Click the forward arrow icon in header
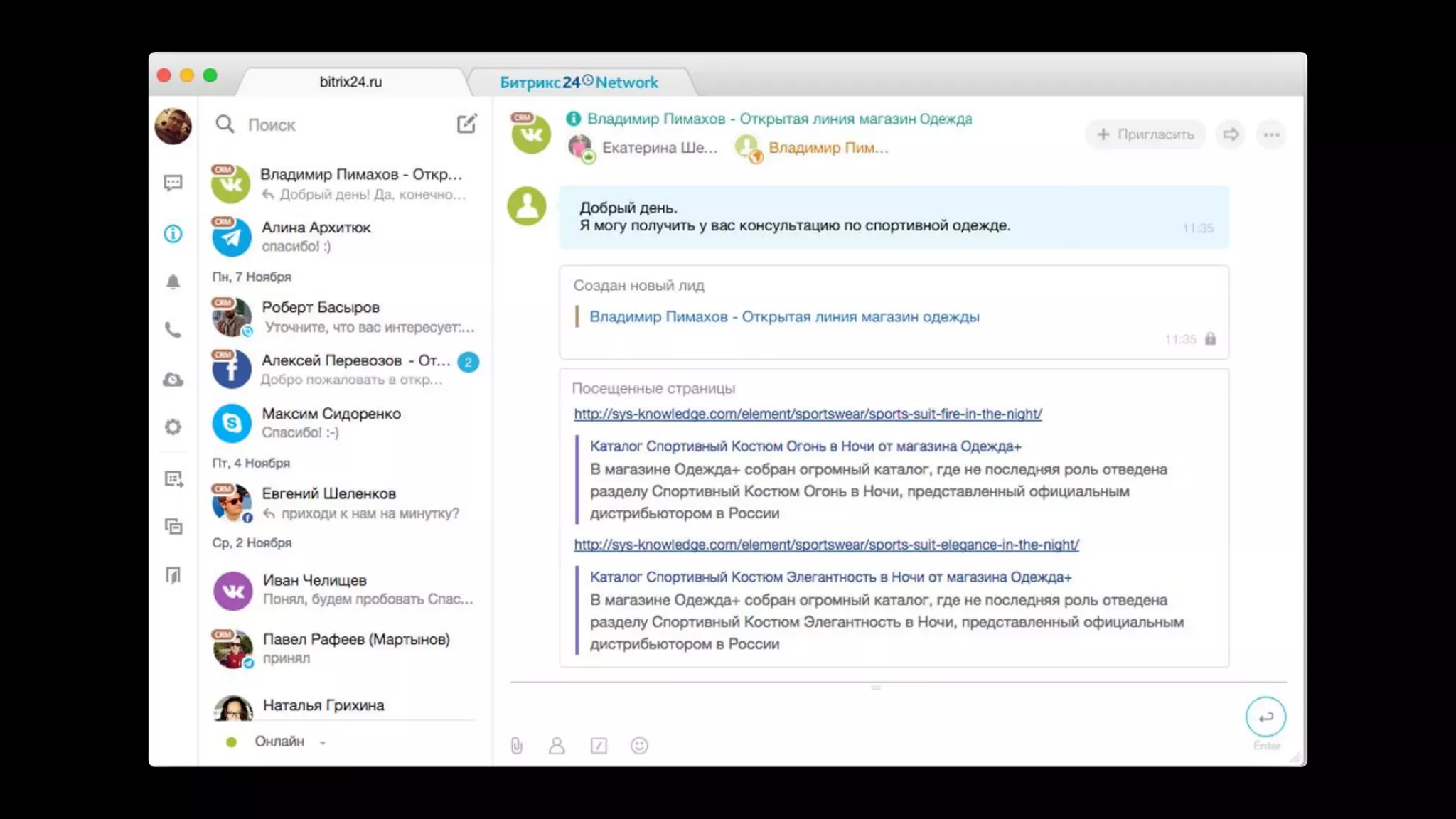The width and height of the screenshot is (1456, 819). coord(1231,134)
